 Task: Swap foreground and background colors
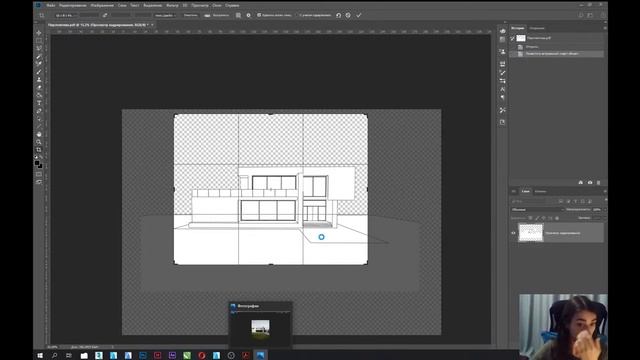[x=41, y=158]
